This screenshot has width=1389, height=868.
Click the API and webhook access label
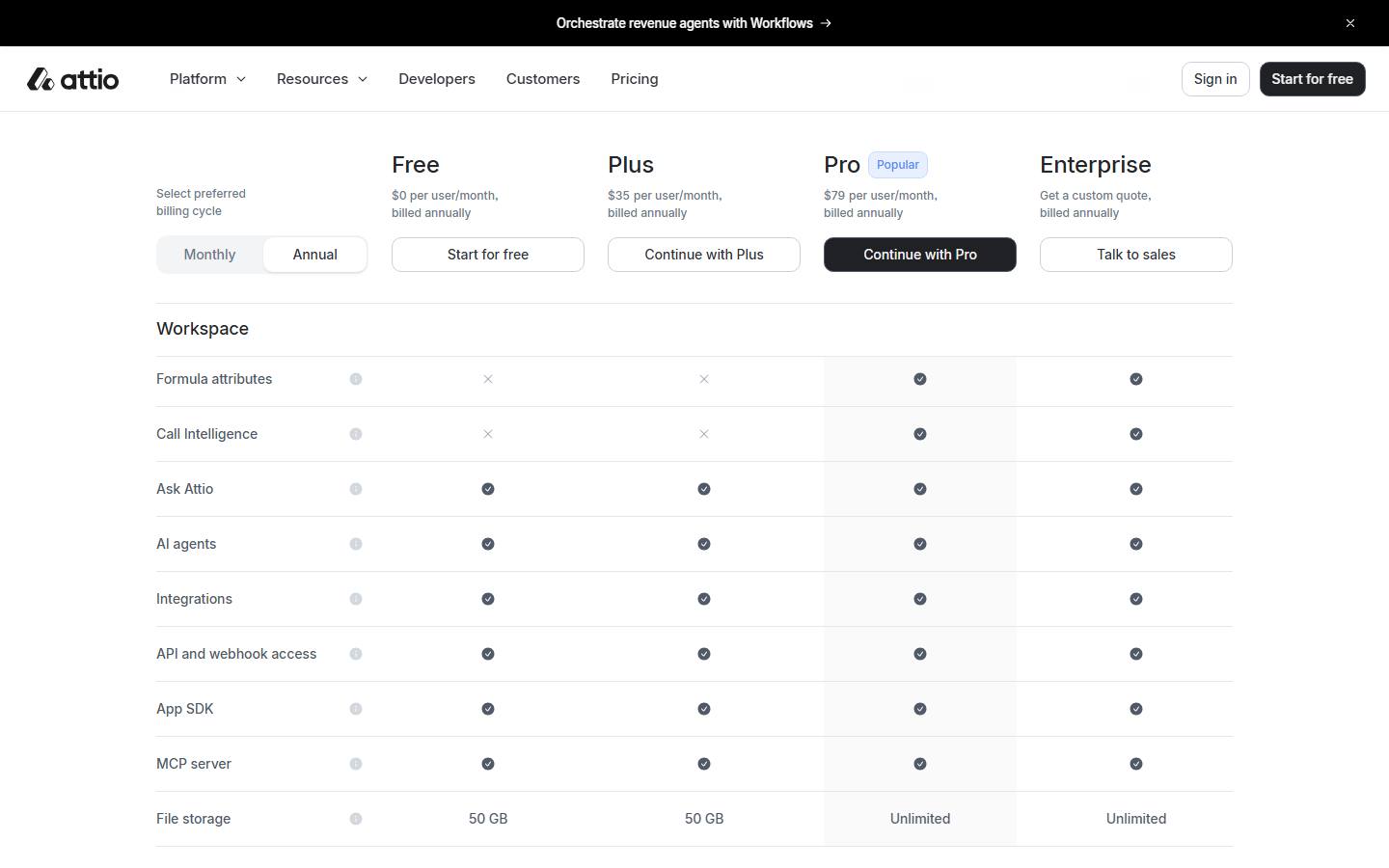pyautogui.click(x=236, y=654)
